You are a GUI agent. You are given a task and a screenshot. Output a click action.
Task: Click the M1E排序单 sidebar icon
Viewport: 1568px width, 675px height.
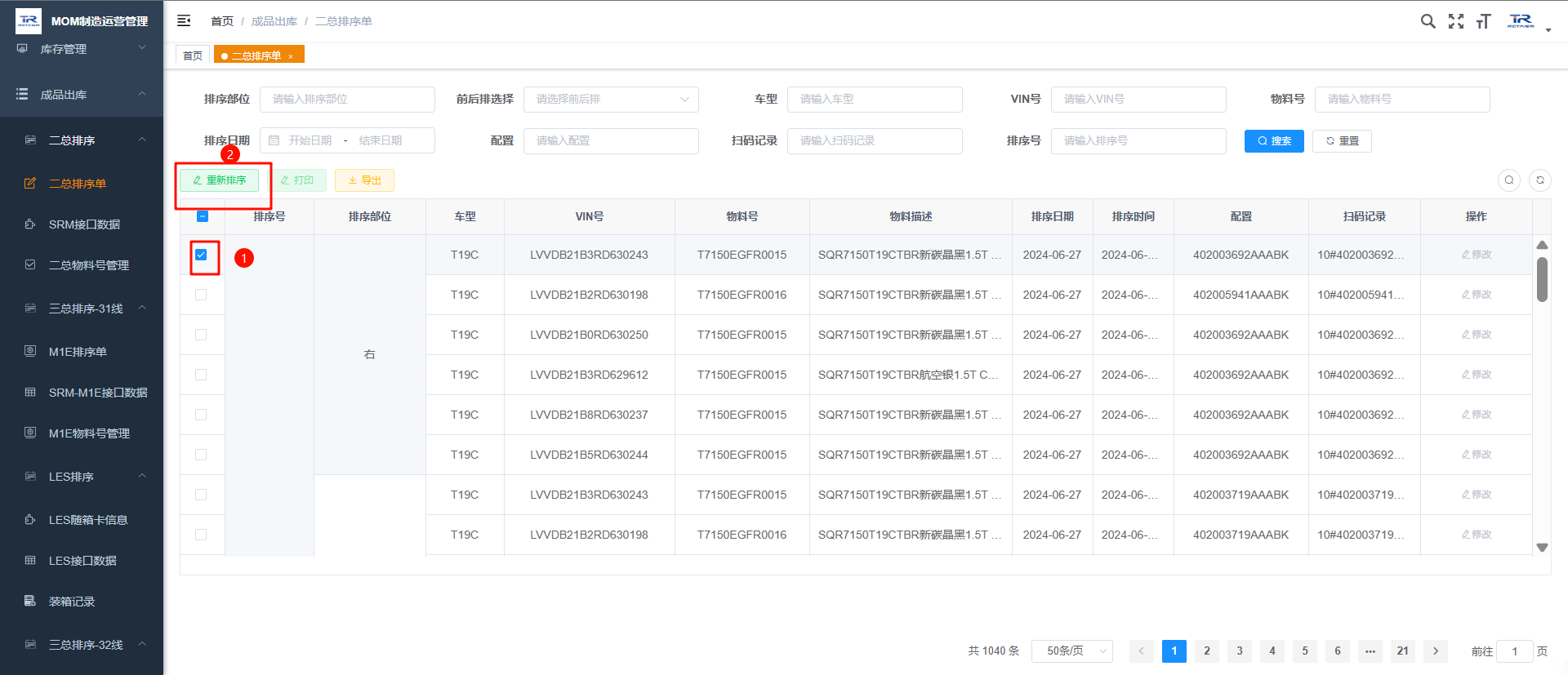pos(30,352)
